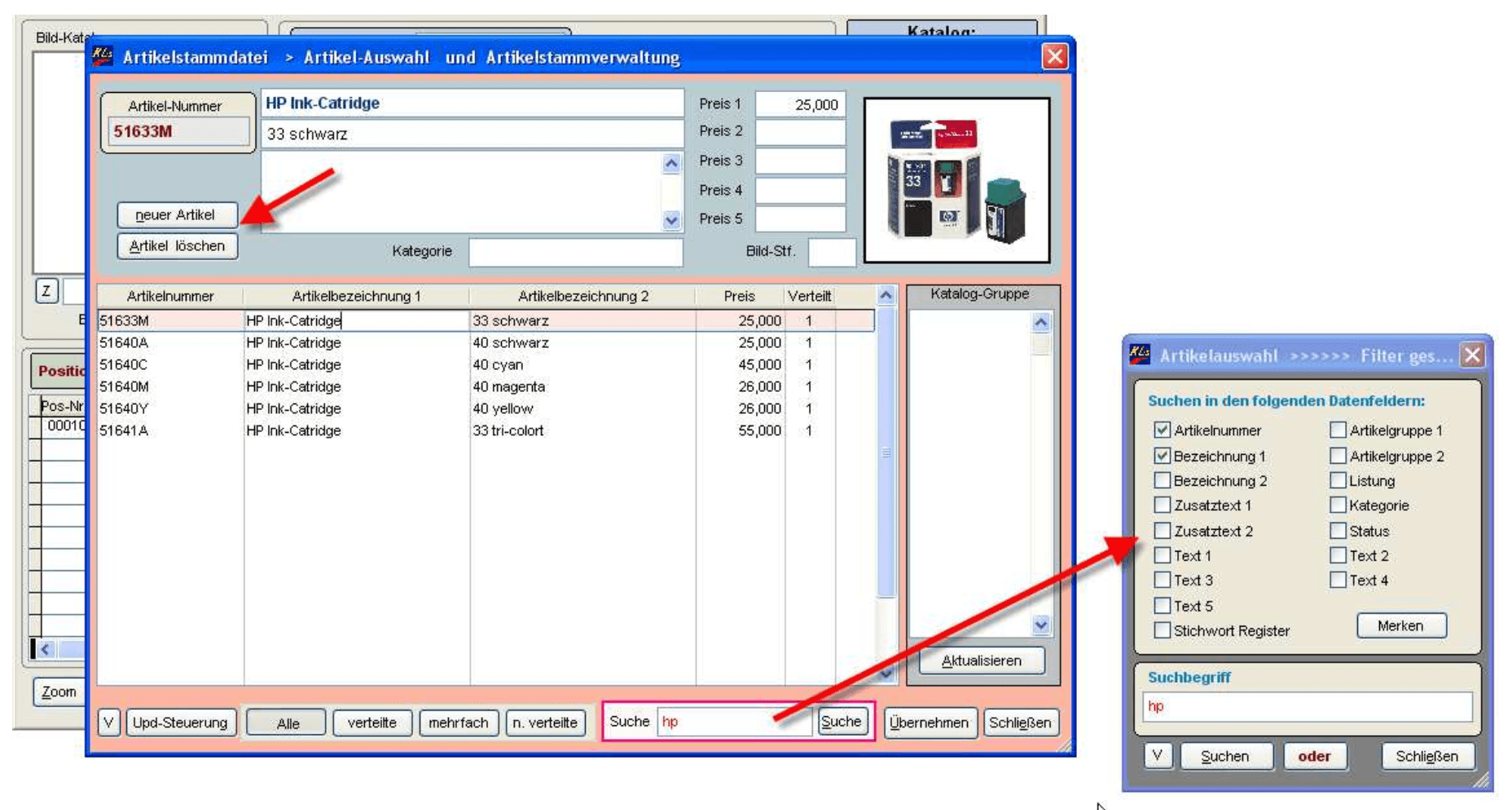The width and height of the screenshot is (1512, 810).
Task: Close the Artikelauswahl Filter window
Action: 1472,355
